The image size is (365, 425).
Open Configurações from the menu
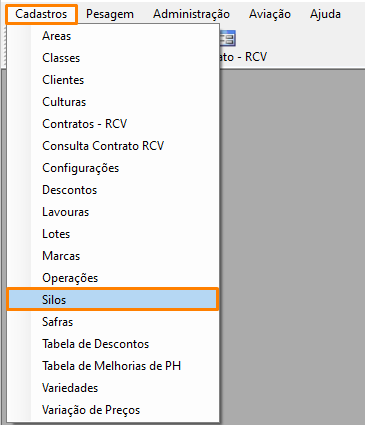[x=113, y=168]
